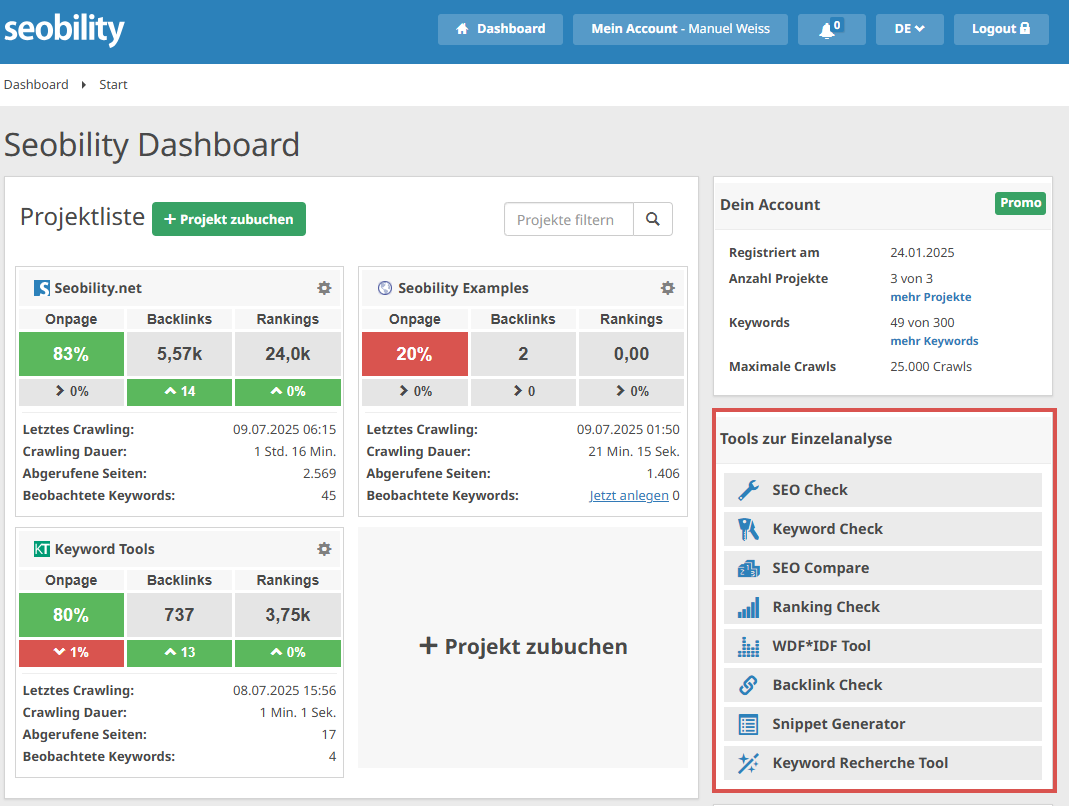This screenshot has width=1069, height=806.
Task: Open the notifications bell
Action: click(x=831, y=29)
